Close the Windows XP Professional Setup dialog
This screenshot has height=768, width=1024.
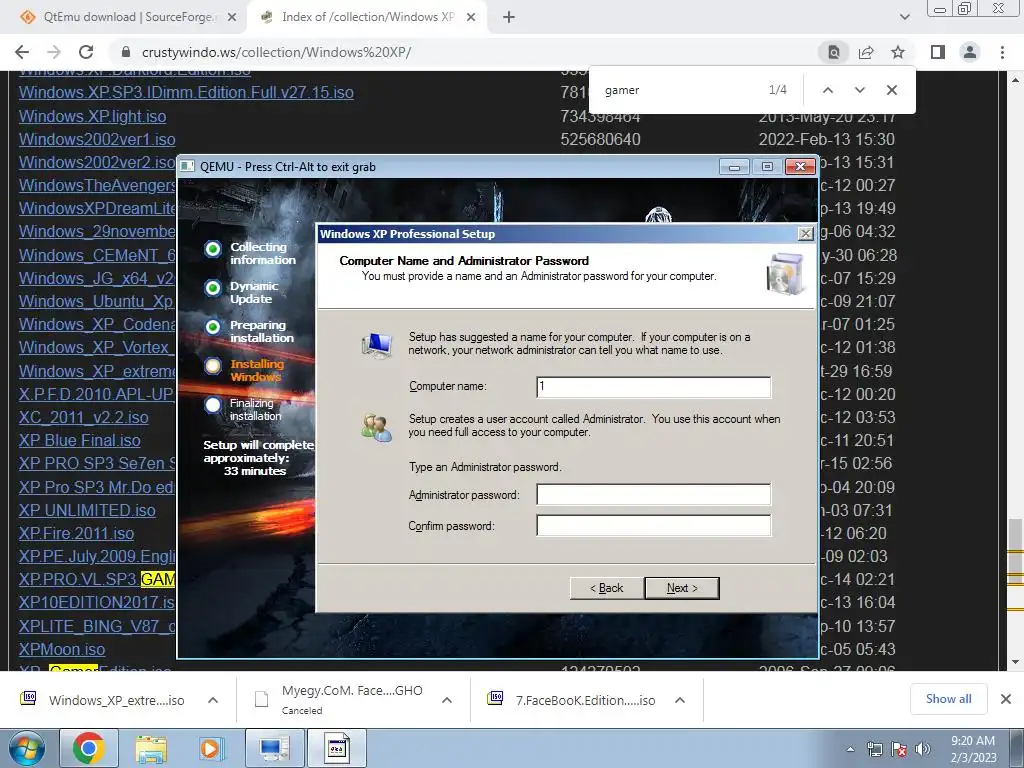click(806, 233)
